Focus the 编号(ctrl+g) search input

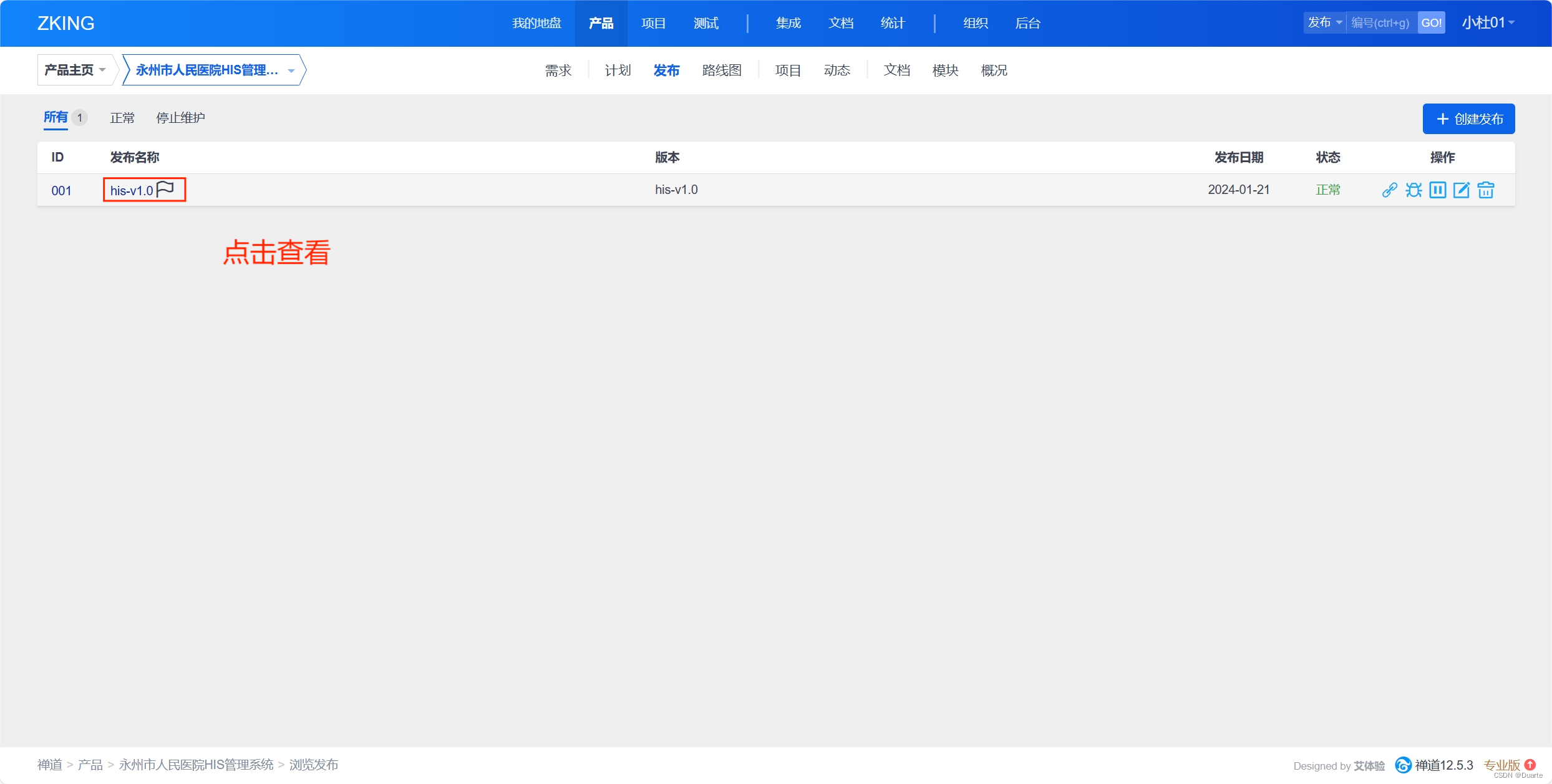[x=1380, y=23]
